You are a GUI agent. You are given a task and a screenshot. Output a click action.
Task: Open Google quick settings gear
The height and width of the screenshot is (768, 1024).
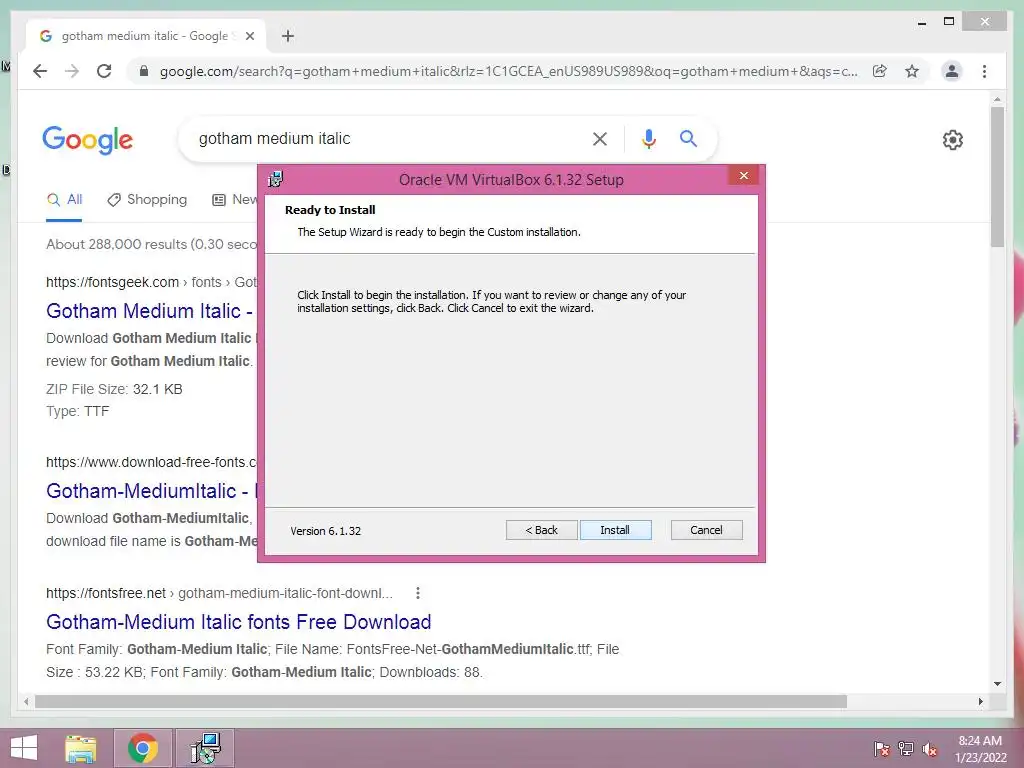(x=953, y=140)
